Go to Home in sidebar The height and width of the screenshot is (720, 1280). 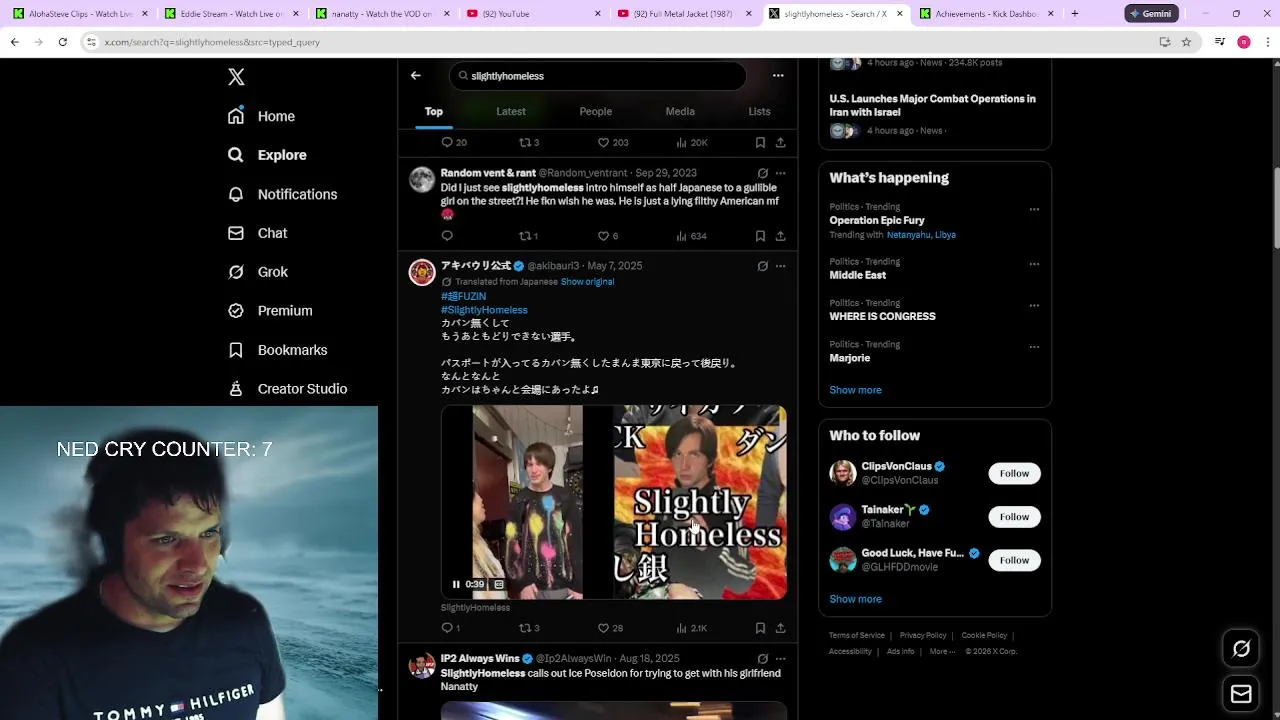261,116
